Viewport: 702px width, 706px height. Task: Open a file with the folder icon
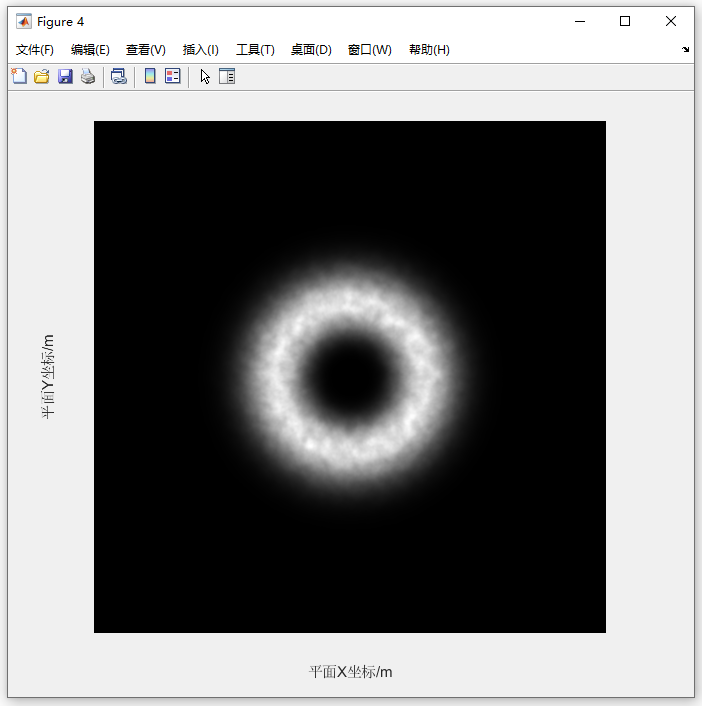[x=42, y=76]
